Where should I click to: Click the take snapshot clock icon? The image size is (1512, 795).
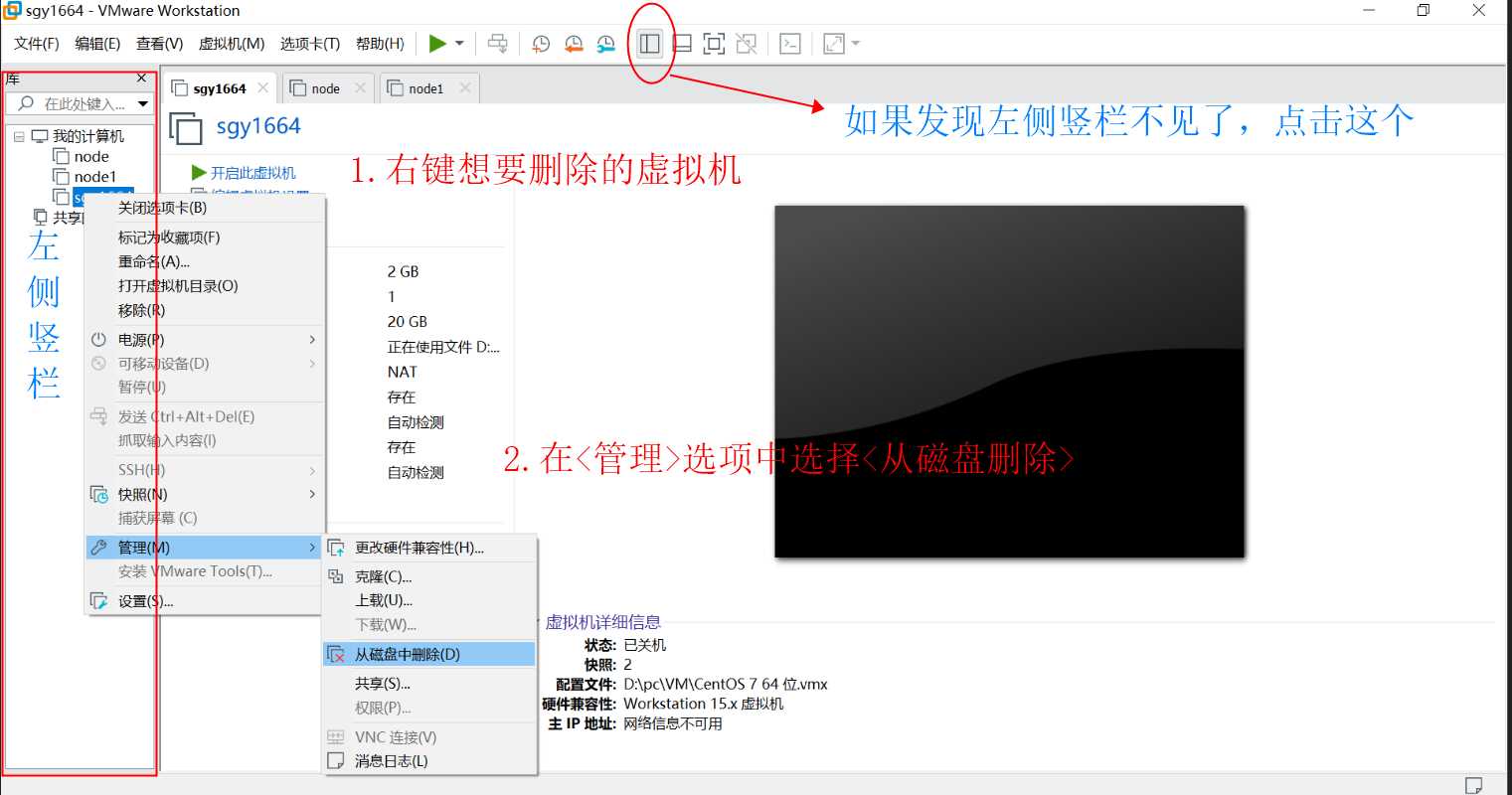541,44
